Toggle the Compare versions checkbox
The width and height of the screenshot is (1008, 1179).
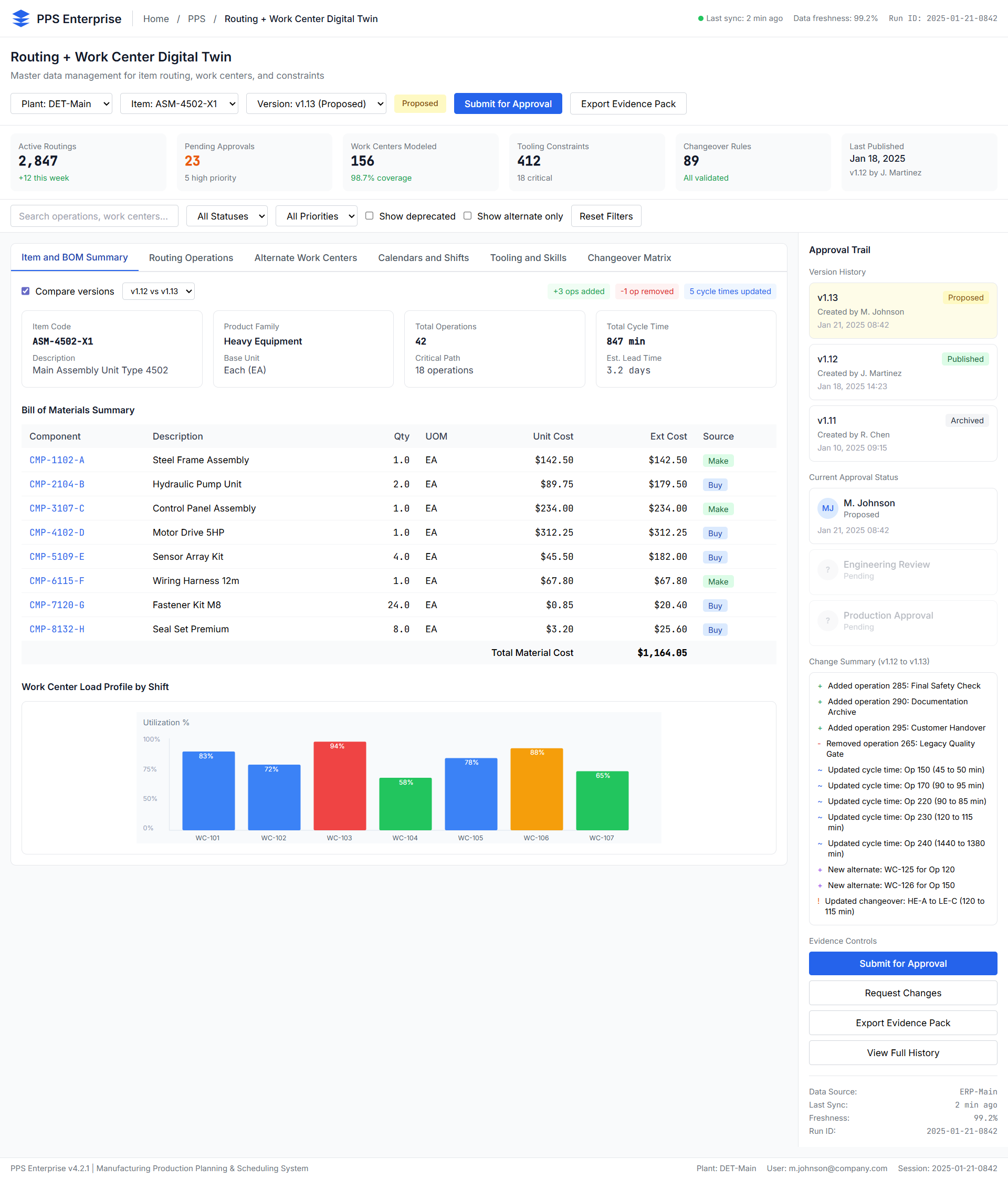[26, 291]
